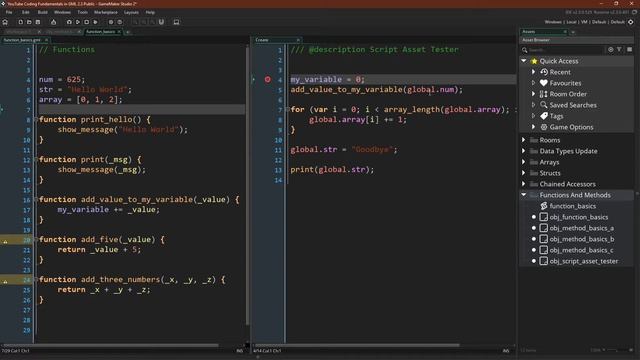The width and height of the screenshot is (640, 360).
Task: Open the Asset Browser hamburger menu
Action: point(629,49)
